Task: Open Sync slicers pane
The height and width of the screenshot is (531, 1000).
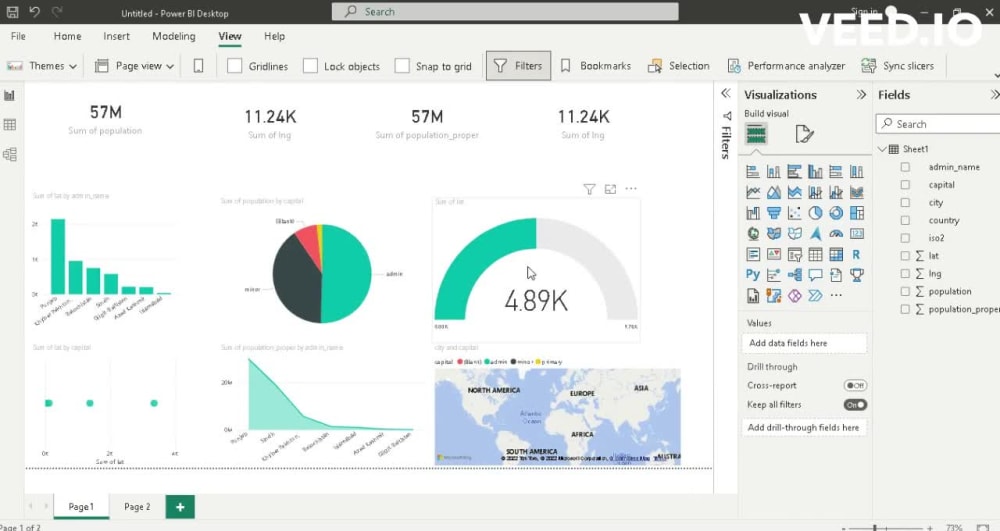Action: click(897, 66)
